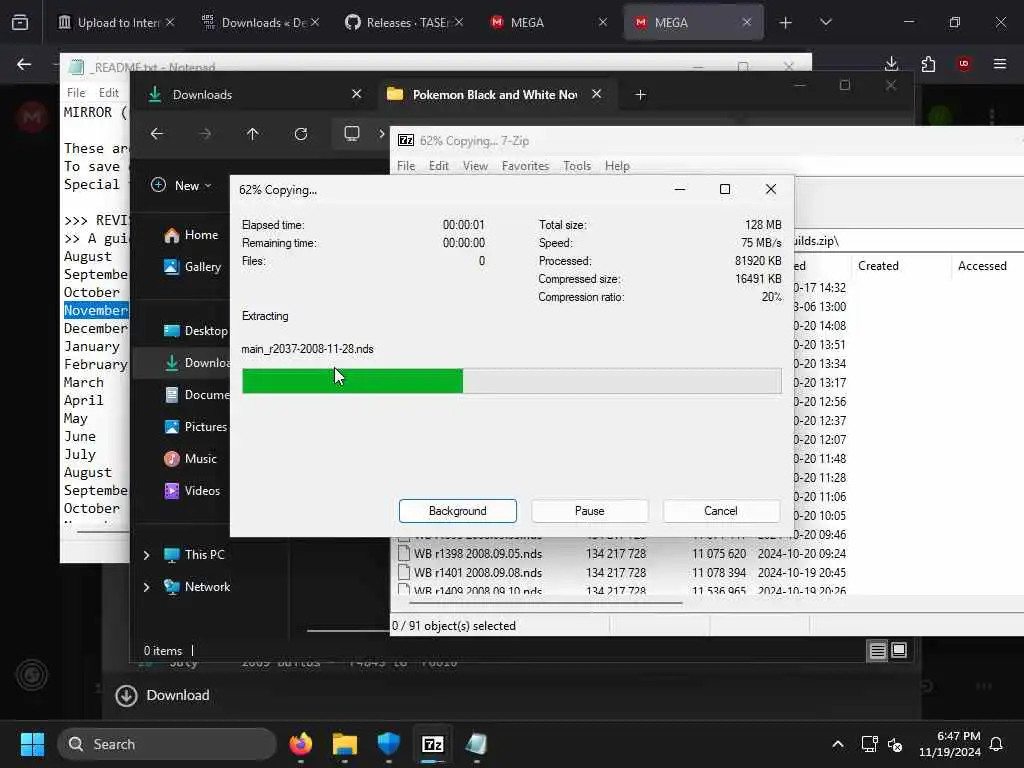Switch Explorer to details view icon

877,650
